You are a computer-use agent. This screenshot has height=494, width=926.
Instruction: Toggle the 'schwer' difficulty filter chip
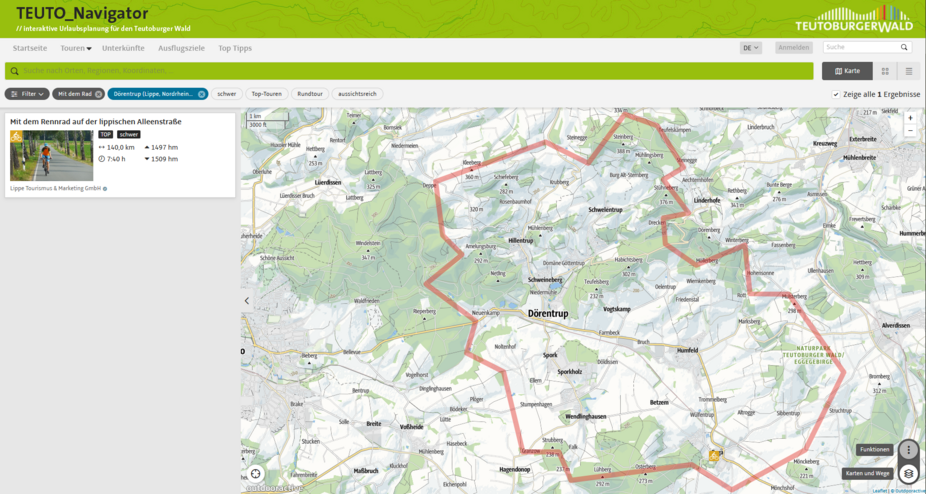click(226, 94)
